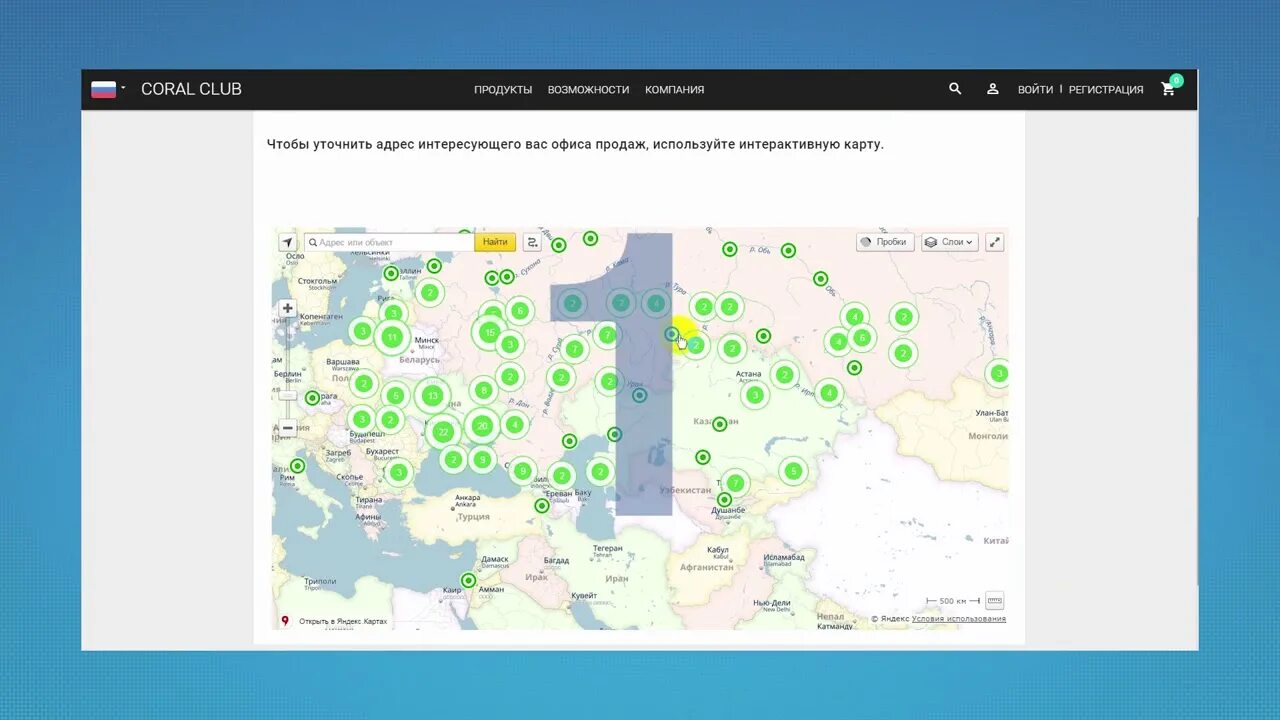This screenshot has height=720, width=1280.
Task: Click the office cluster marked 22
Action: click(443, 432)
